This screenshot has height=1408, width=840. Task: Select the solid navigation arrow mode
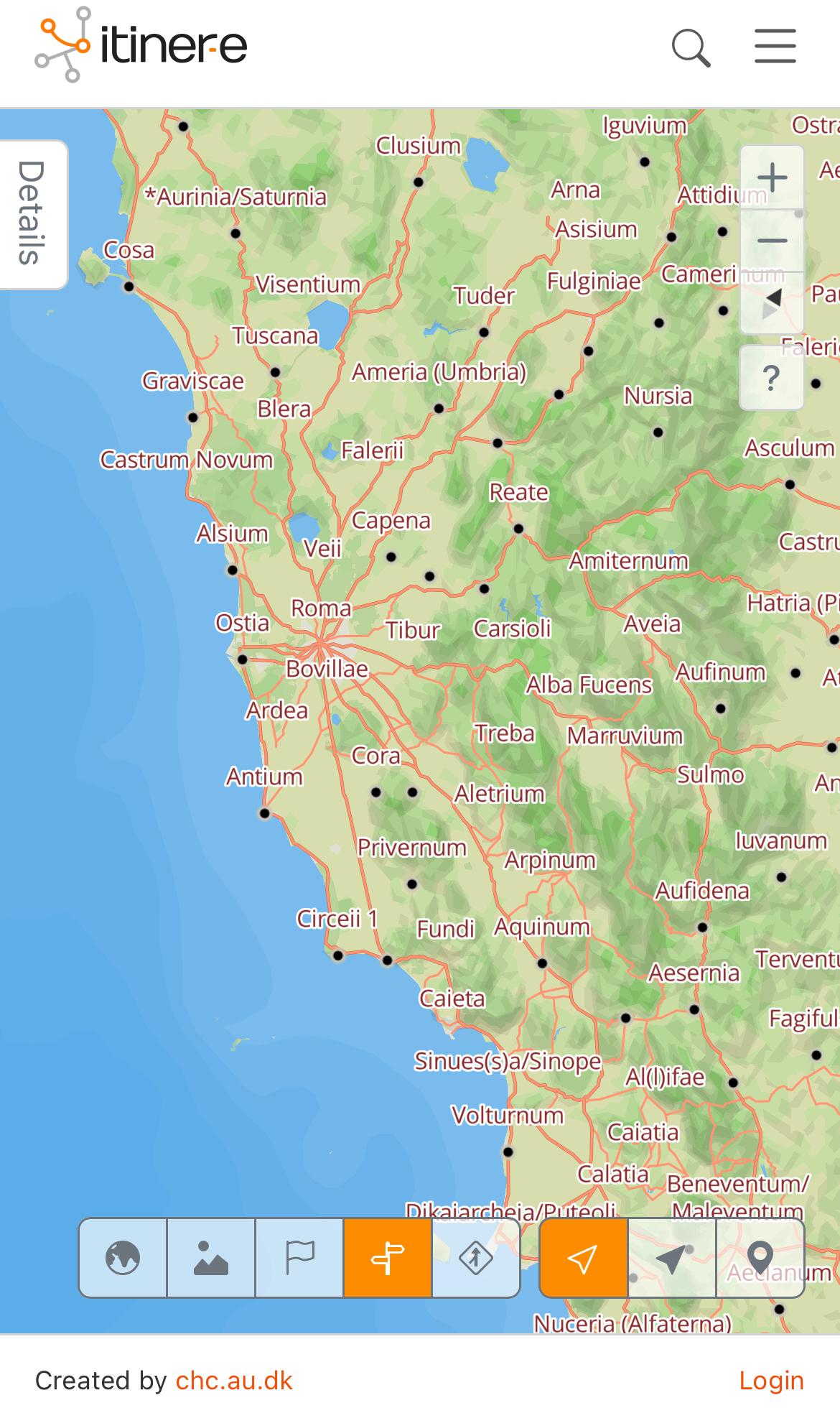671,1258
